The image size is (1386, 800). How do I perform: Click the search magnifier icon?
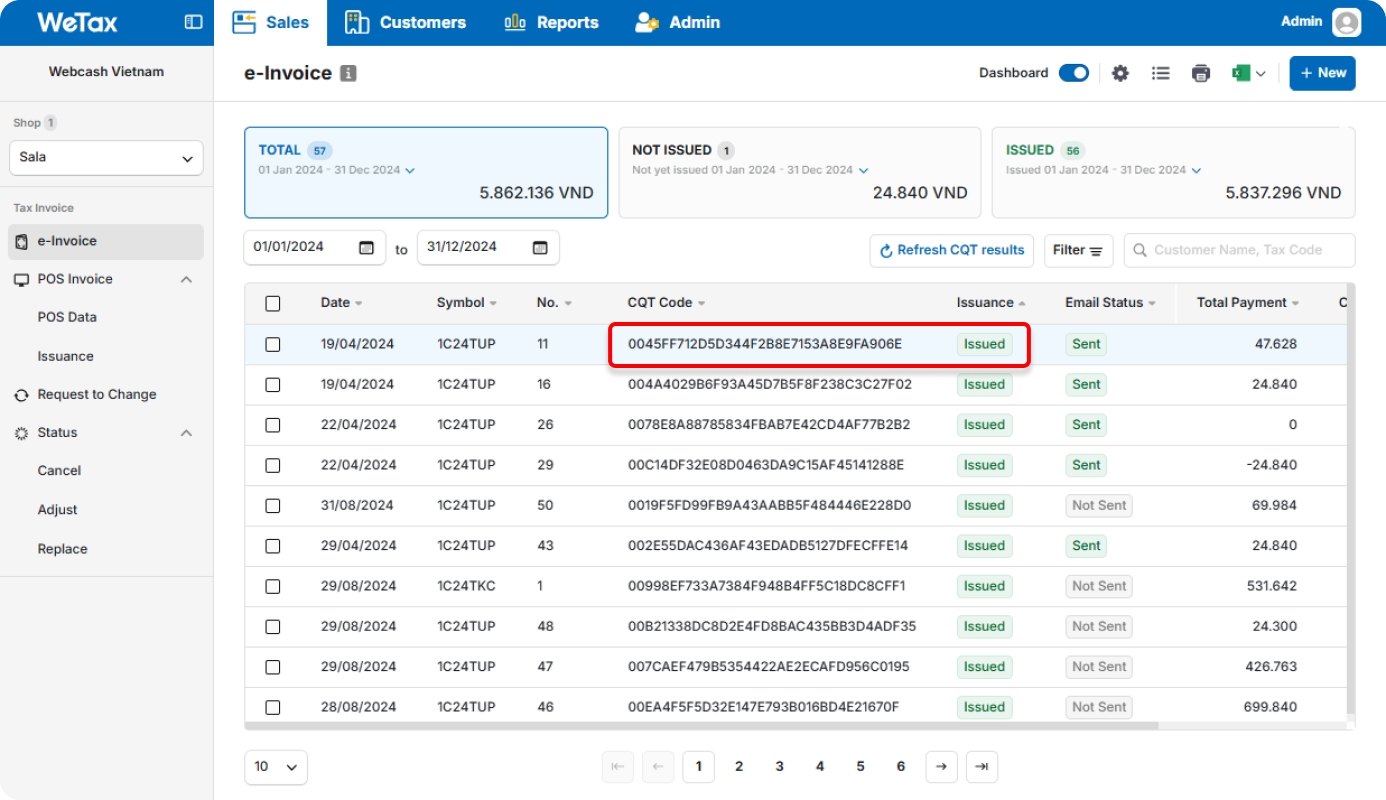coord(1140,251)
